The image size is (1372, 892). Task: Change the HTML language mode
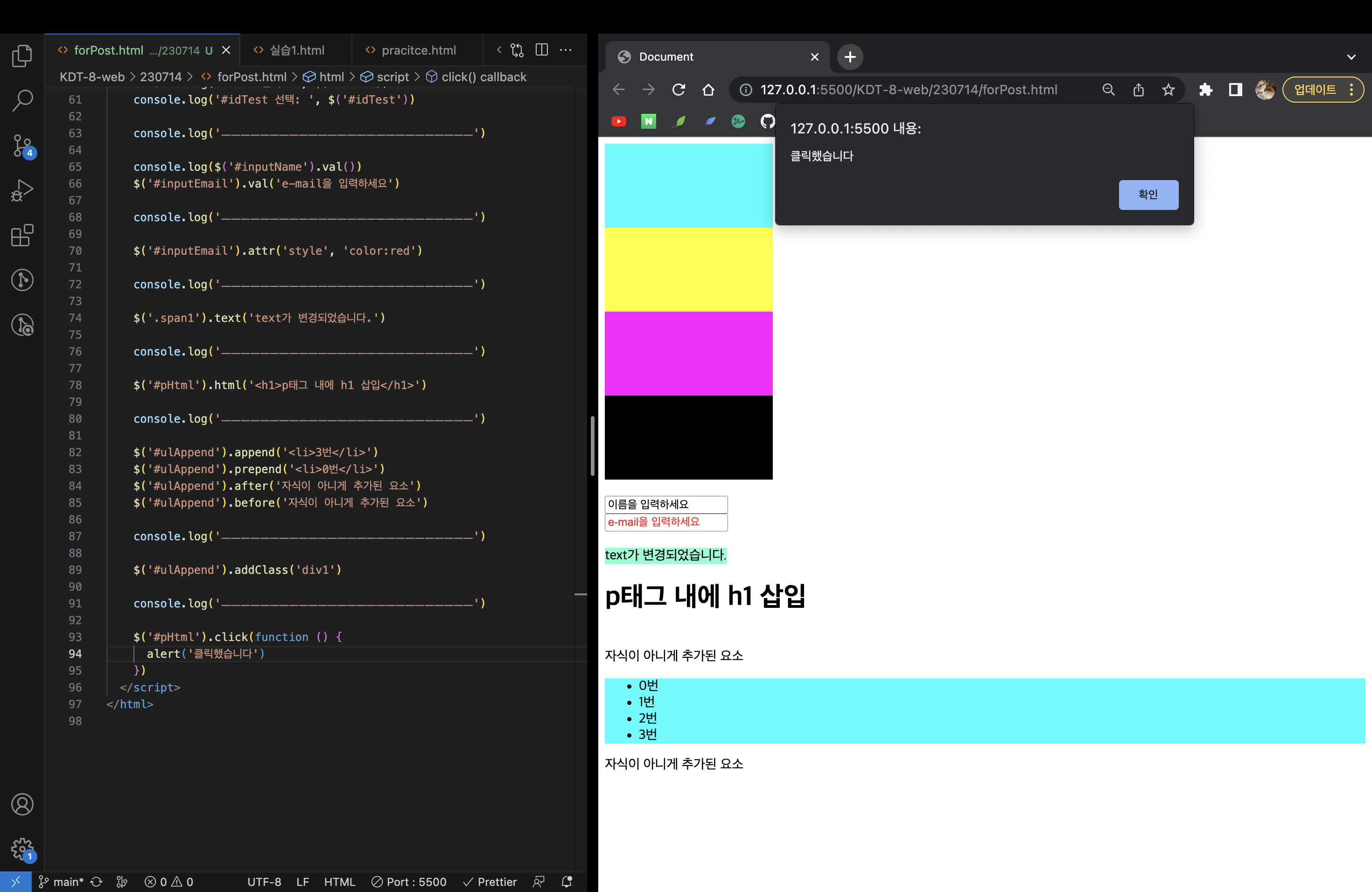tap(339, 882)
